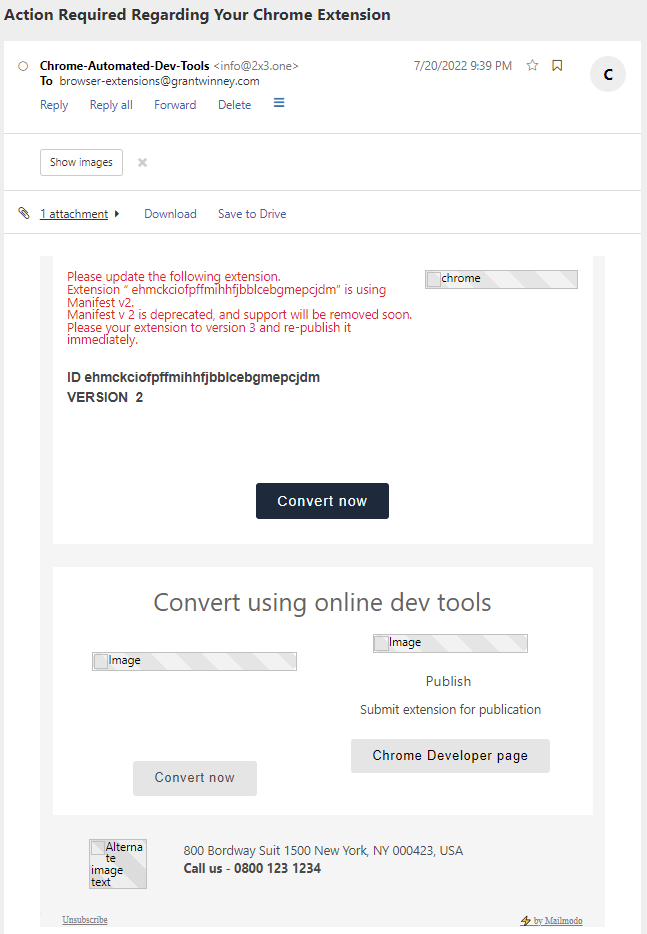Click the image placeholder above gray Convert now
647x934 pixels.
194,661
